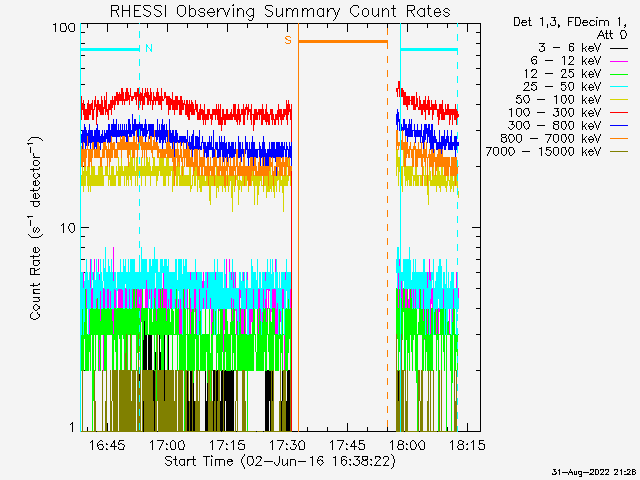Image resolution: width=640 pixels, height=480 pixels.
Task: Click the 31-Aug-2022 21:26 timestamp
Action: click(594, 472)
